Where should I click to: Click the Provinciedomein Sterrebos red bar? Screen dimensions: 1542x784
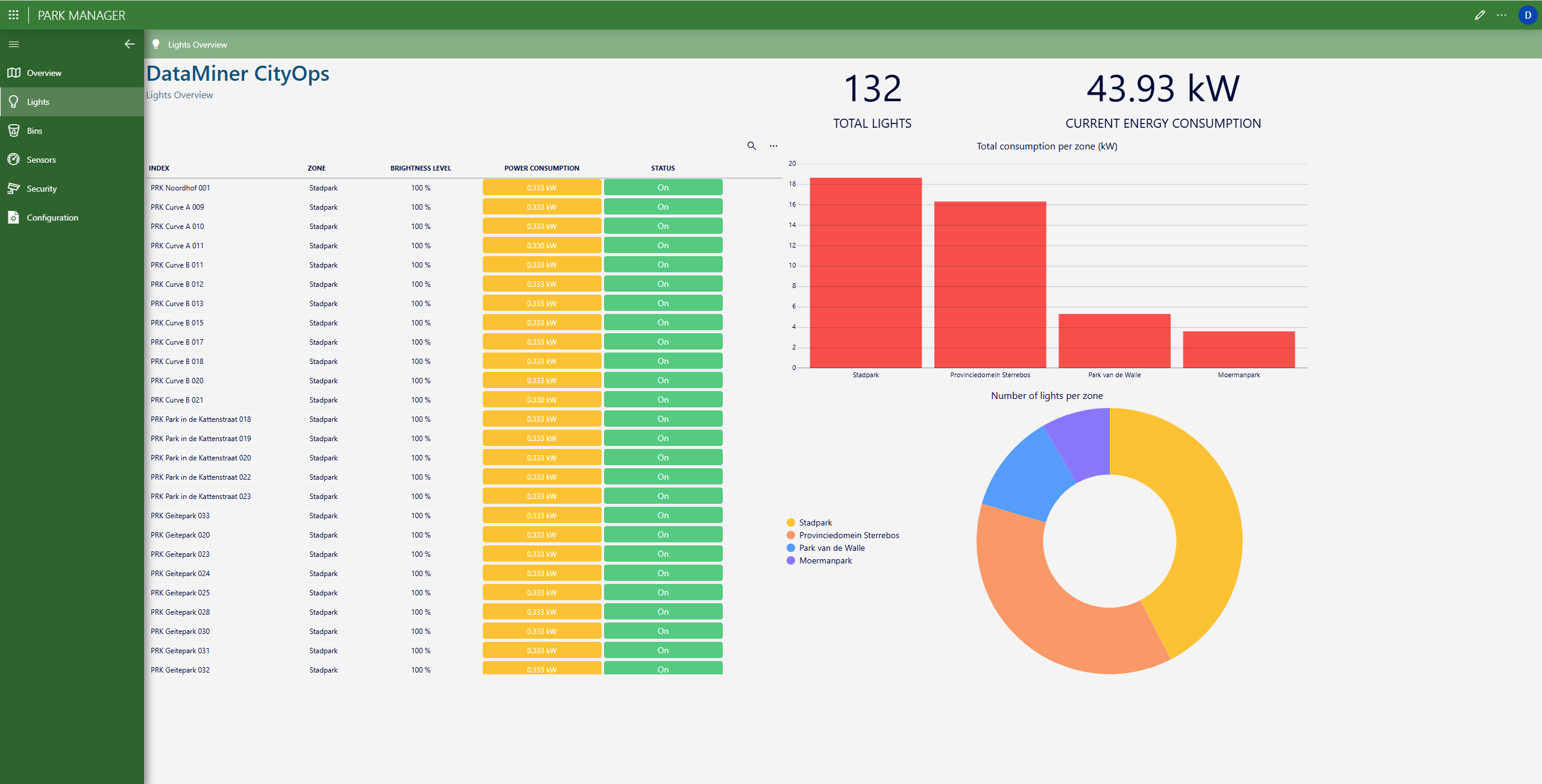point(990,284)
